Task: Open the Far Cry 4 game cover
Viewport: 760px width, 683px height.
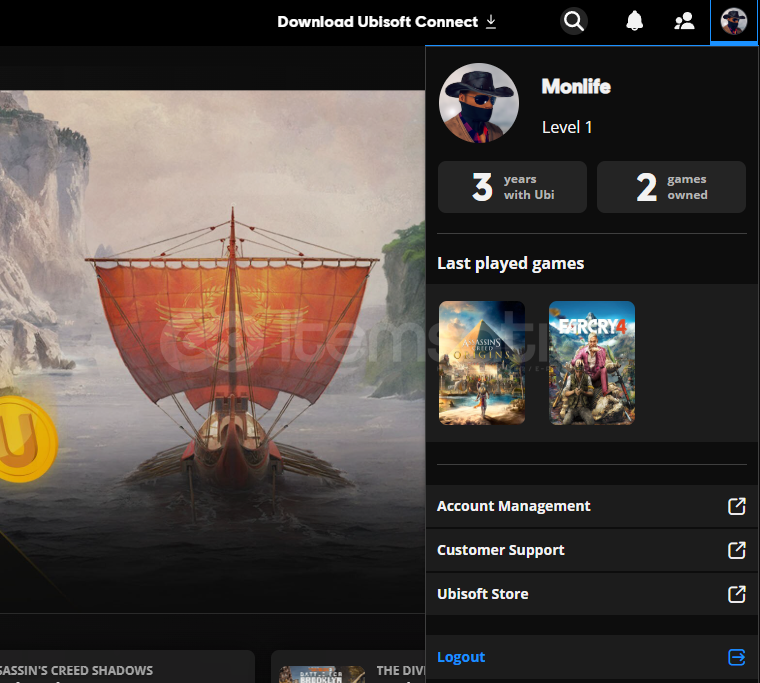Action: (592, 363)
